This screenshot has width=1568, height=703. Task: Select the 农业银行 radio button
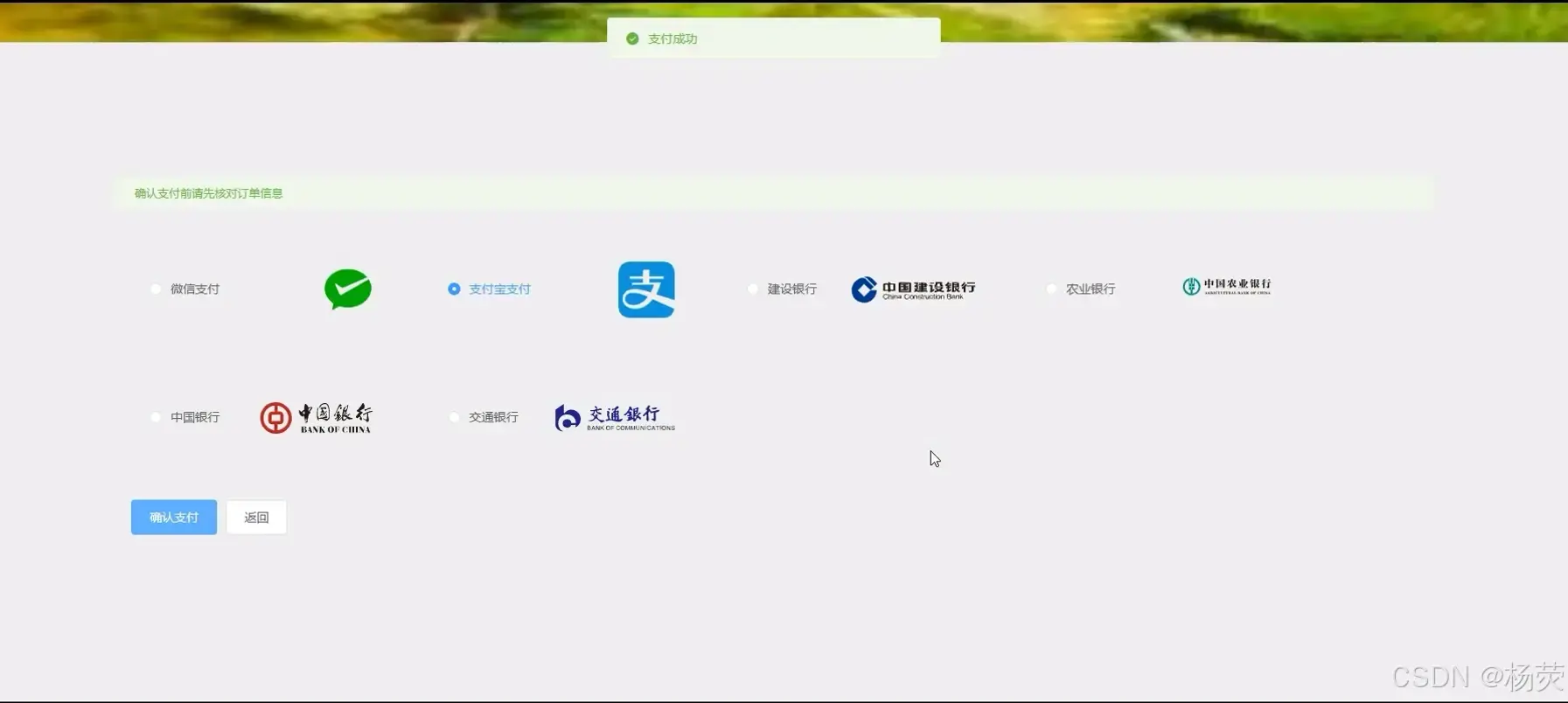click(x=1051, y=289)
